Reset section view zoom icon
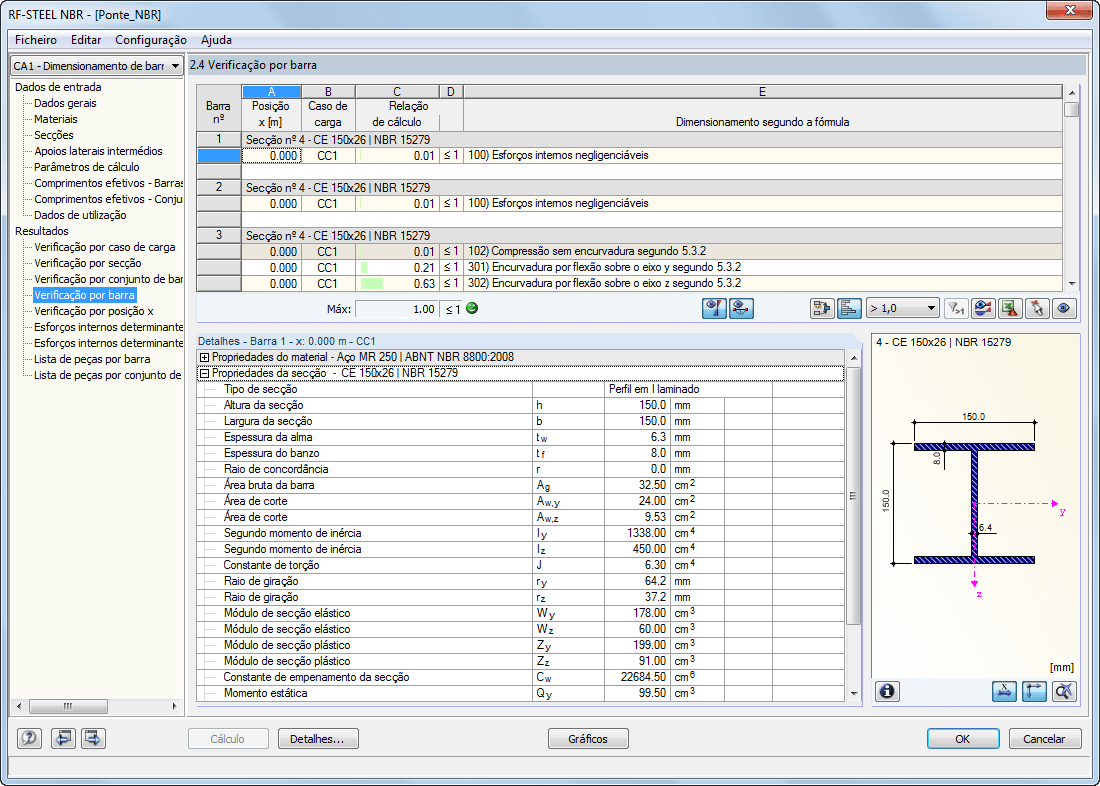Image resolution: width=1100 pixels, height=786 pixels. point(1064,691)
